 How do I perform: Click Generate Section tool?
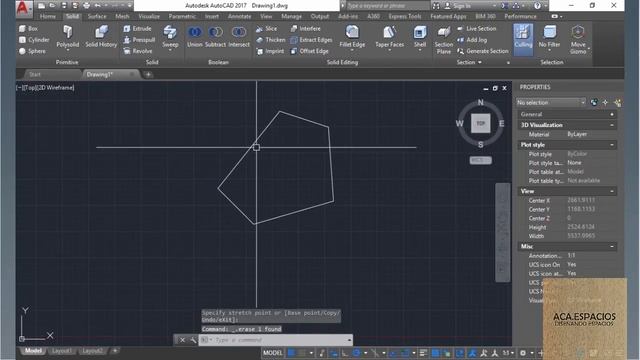coord(482,51)
